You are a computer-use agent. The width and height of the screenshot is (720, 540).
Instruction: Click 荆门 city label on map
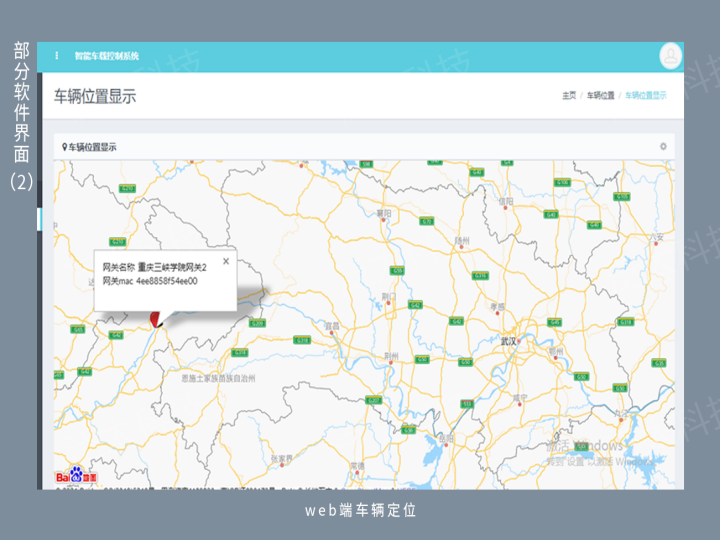[x=389, y=297]
